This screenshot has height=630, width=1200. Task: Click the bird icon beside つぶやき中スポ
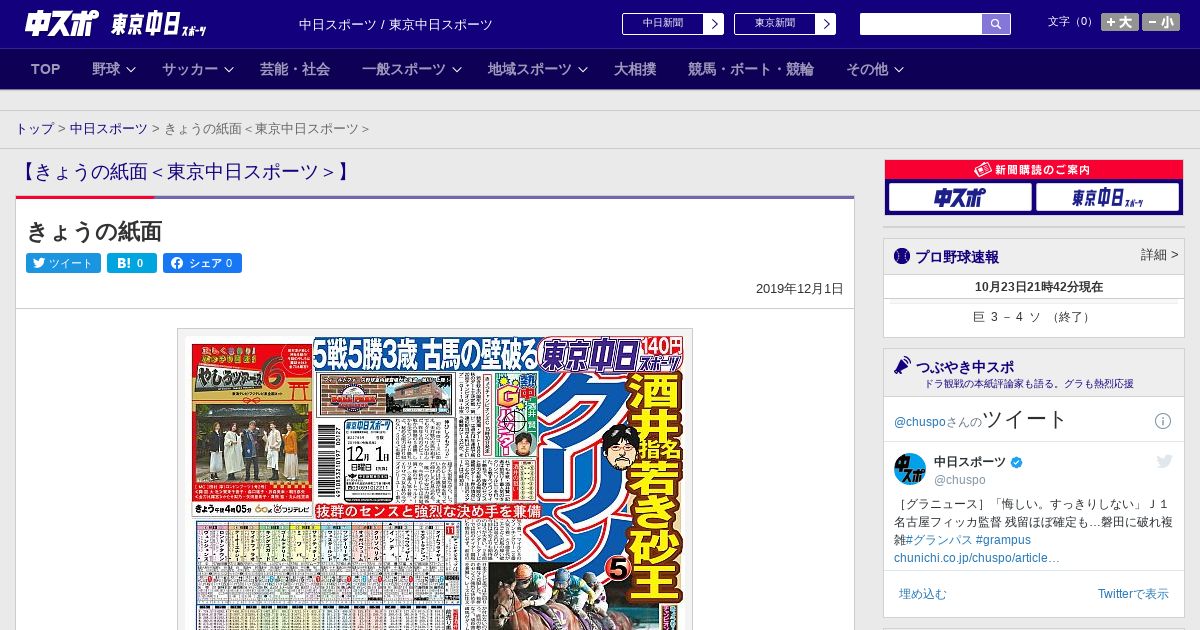click(x=902, y=365)
